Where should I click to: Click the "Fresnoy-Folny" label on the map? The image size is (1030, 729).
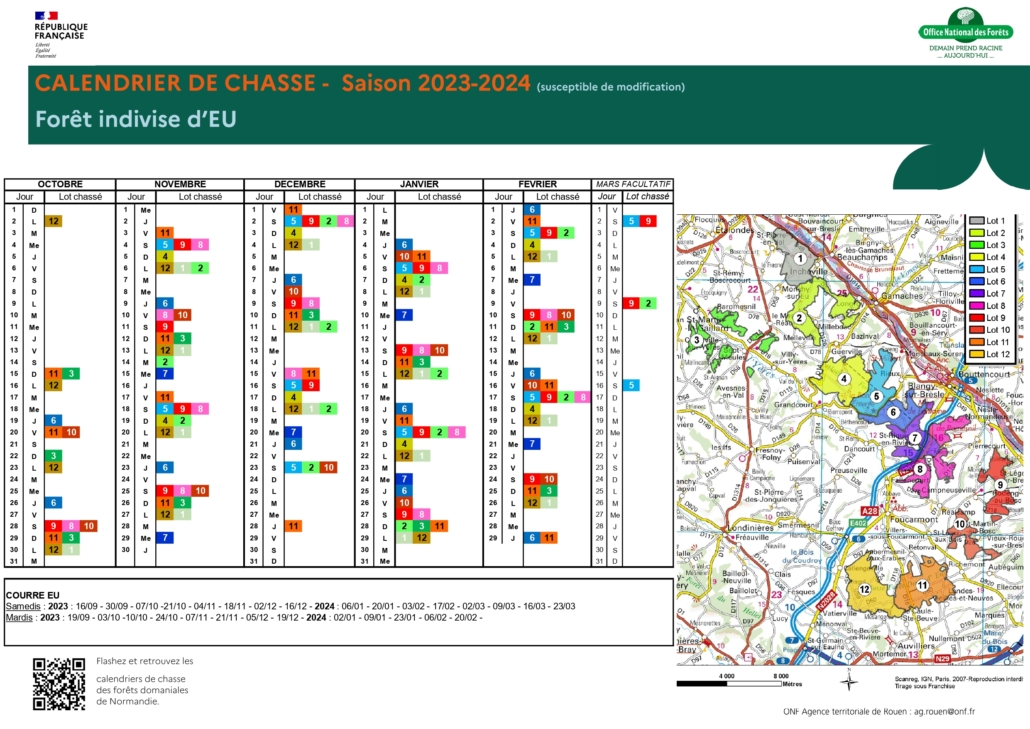coord(770,454)
